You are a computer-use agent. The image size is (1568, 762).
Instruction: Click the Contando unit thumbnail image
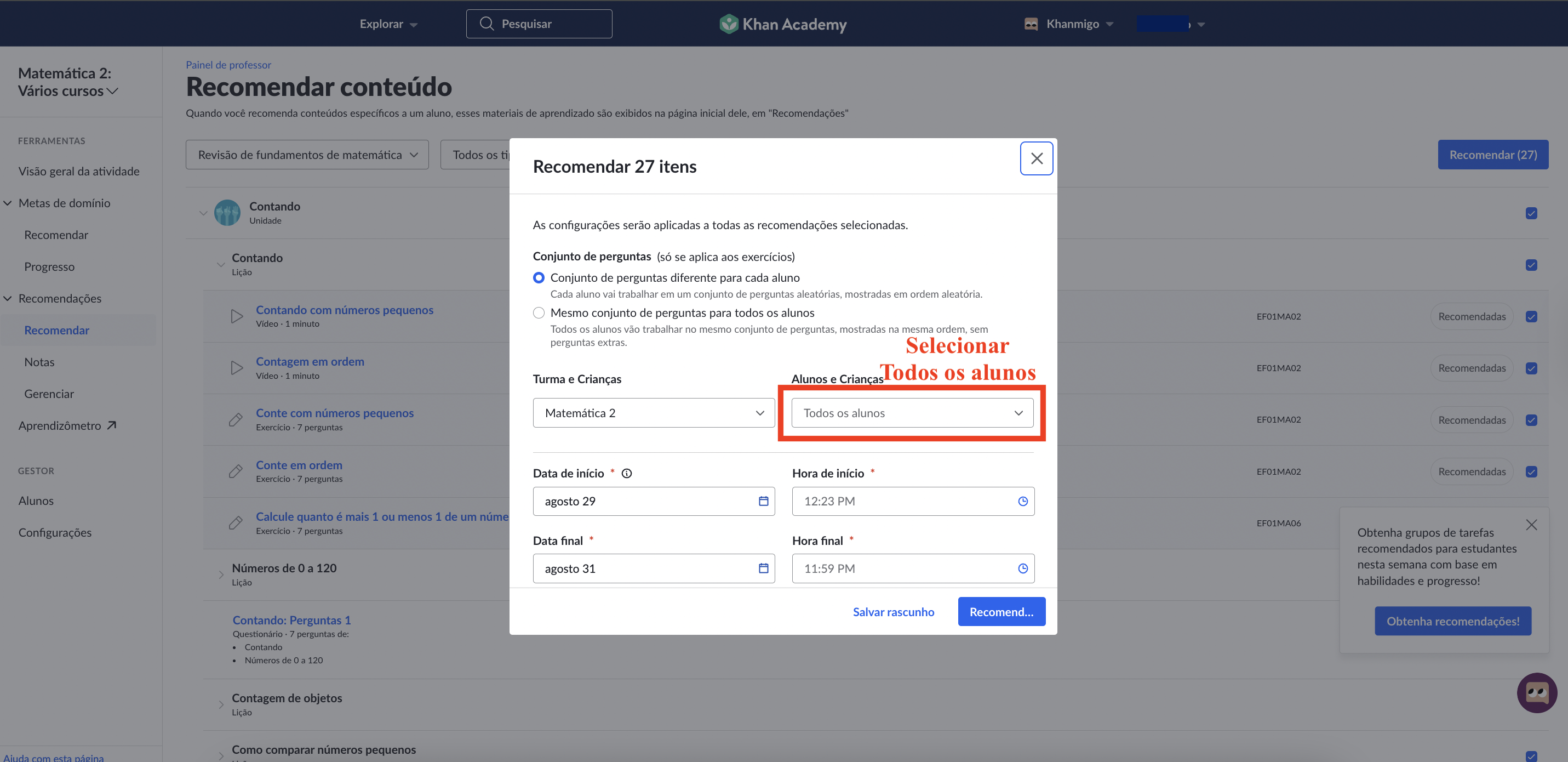pos(227,213)
